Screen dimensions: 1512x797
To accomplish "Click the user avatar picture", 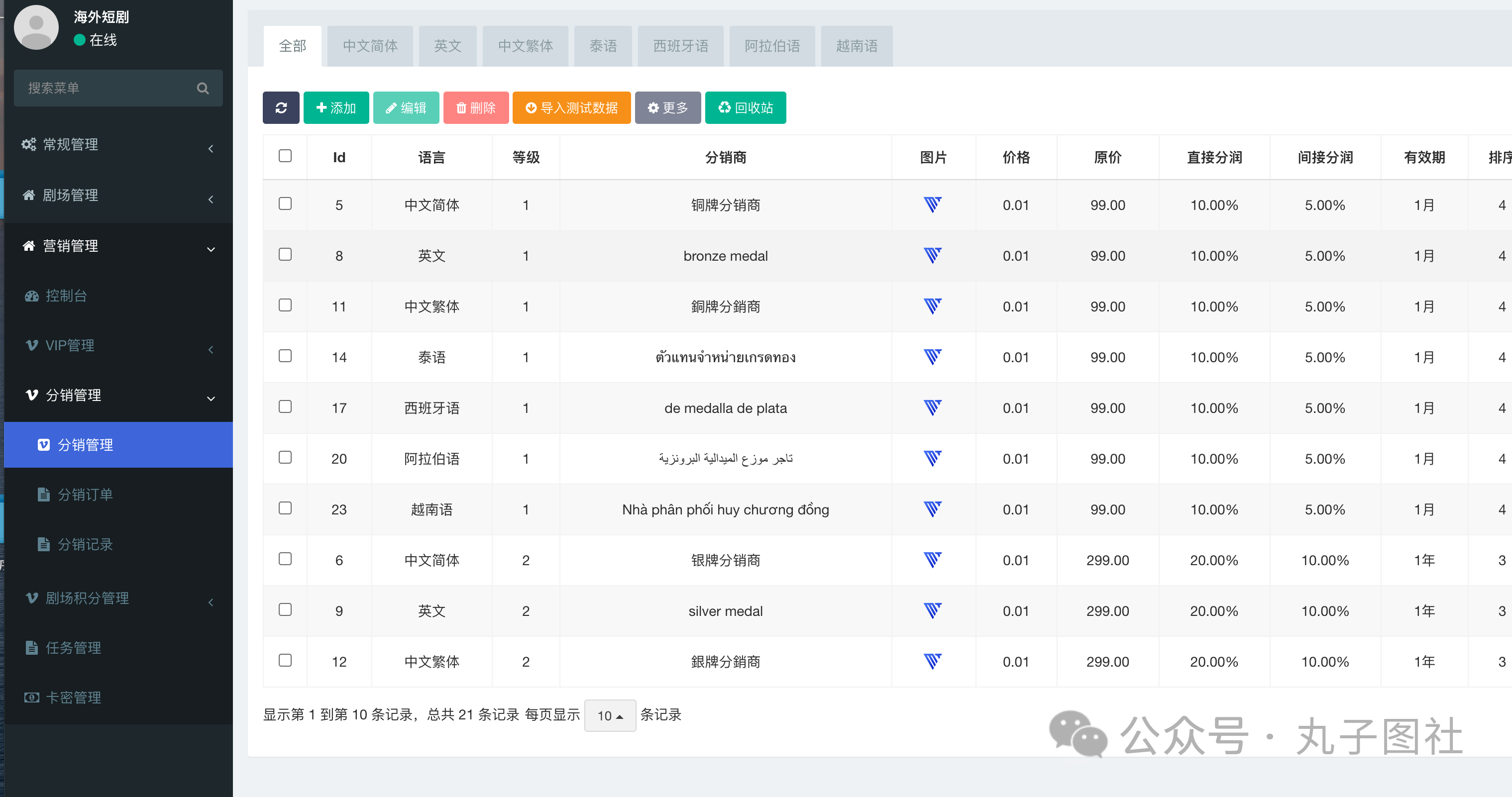I will 36,27.
